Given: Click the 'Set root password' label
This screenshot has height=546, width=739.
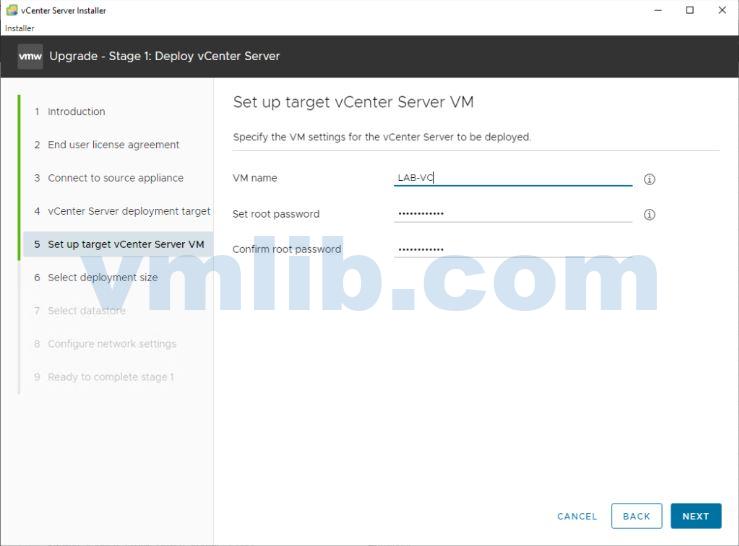Looking at the screenshot, I should pyautogui.click(x=276, y=214).
